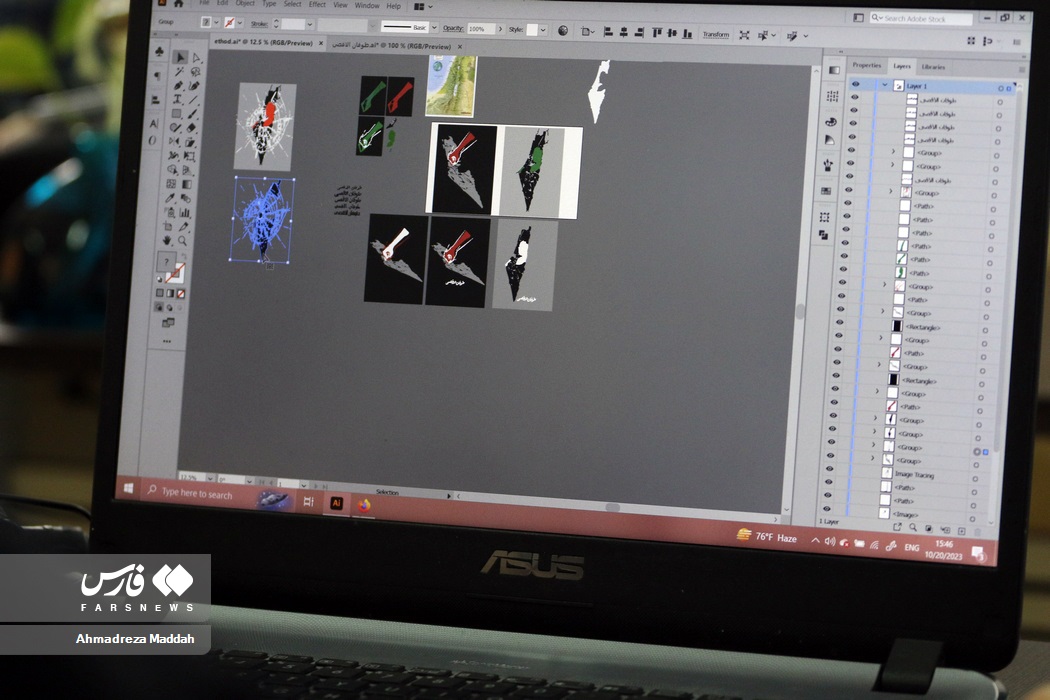Expand the Opacity arrow next to 100%
The height and width of the screenshot is (700, 1050).
(x=500, y=29)
